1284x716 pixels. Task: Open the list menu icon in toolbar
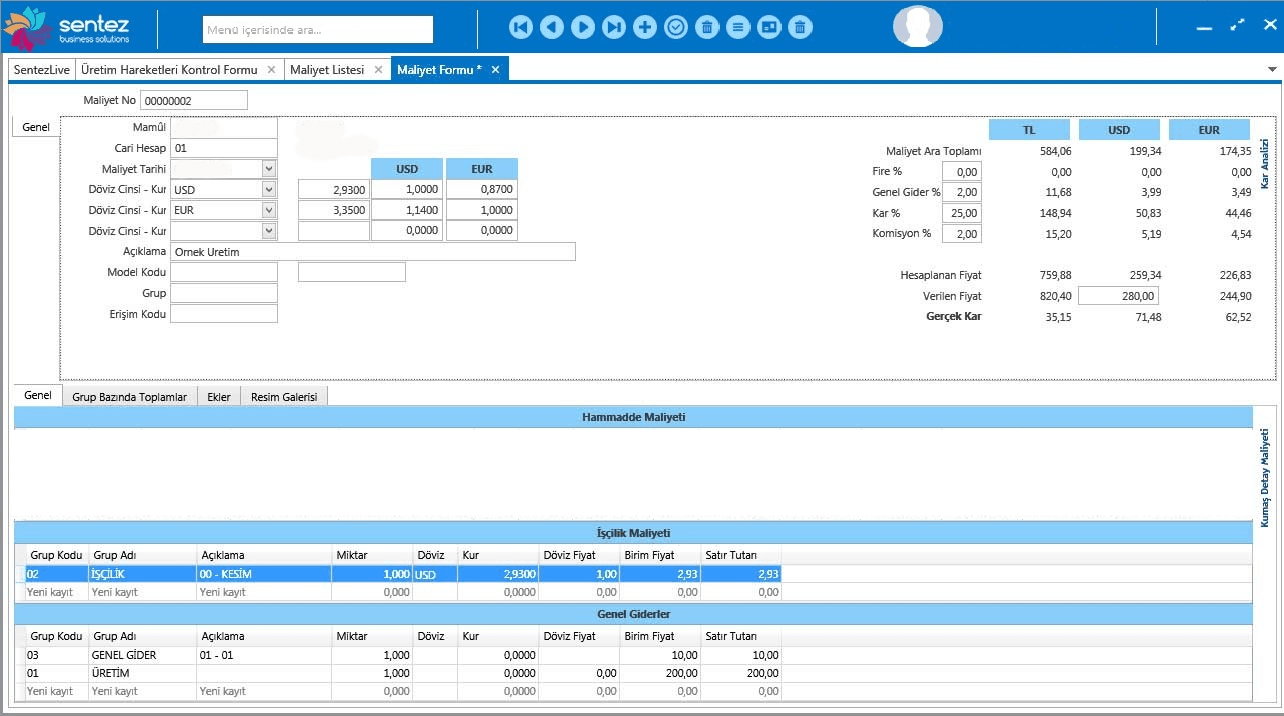738,27
